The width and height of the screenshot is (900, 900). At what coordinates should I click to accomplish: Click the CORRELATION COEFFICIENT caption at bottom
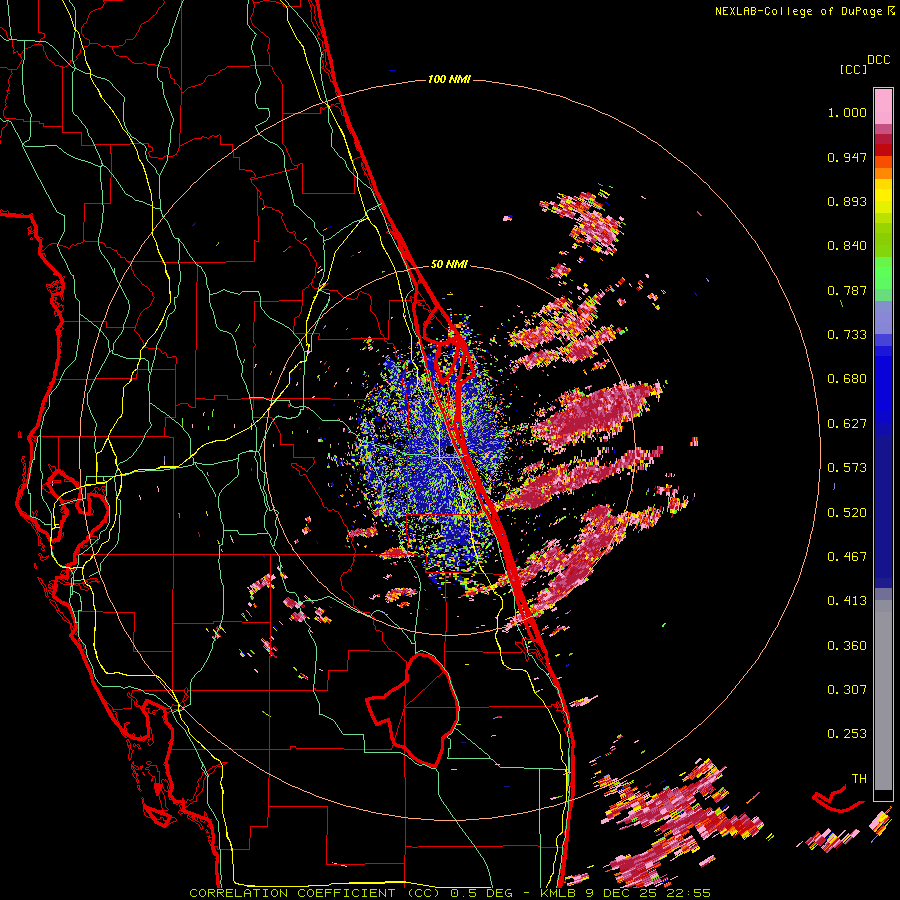click(x=450, y=893)
